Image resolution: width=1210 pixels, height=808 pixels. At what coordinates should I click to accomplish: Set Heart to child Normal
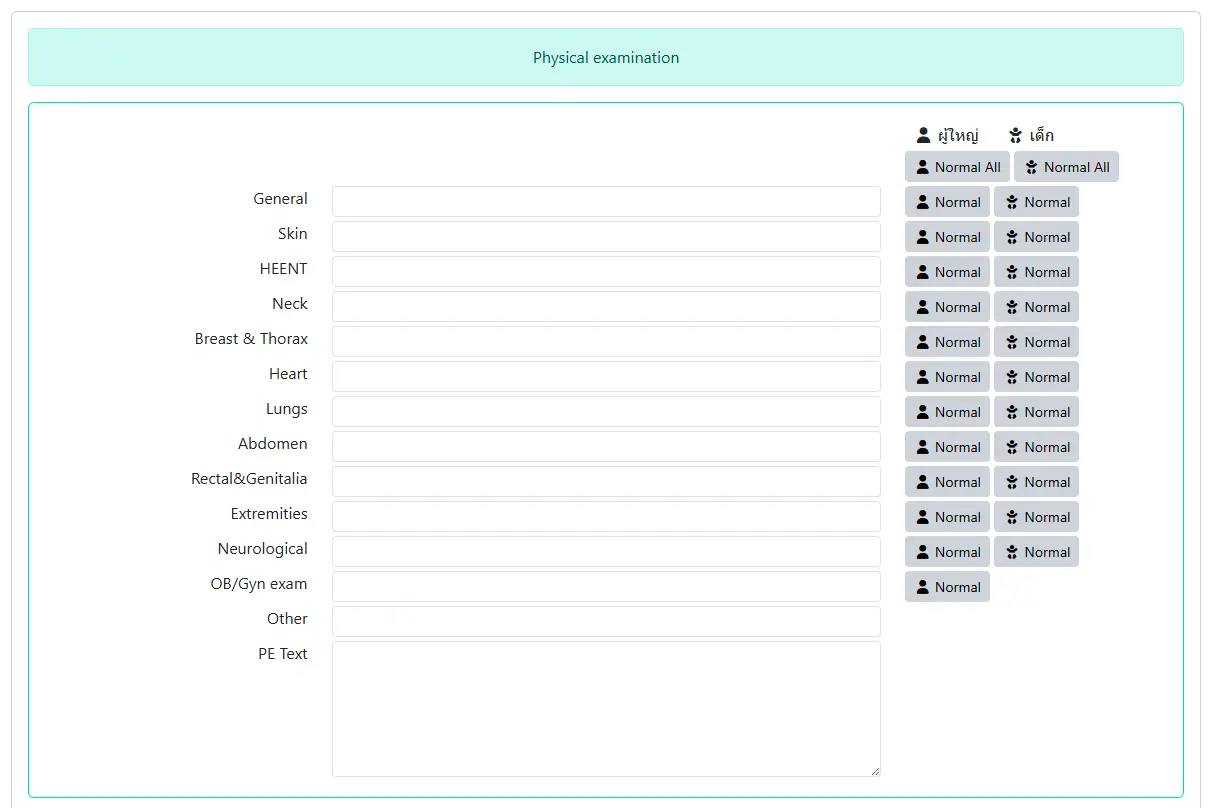click(1036, 377)
